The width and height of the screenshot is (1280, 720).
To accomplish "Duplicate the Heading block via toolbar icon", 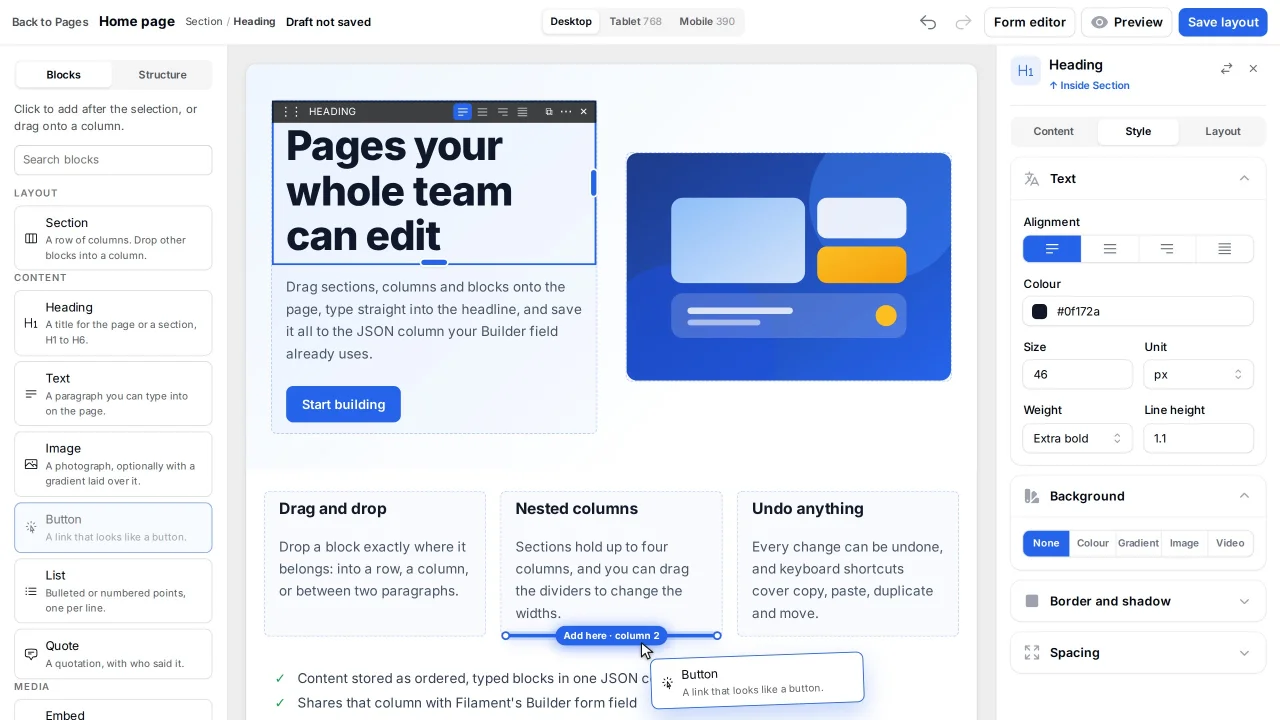I will coord(549,112).
